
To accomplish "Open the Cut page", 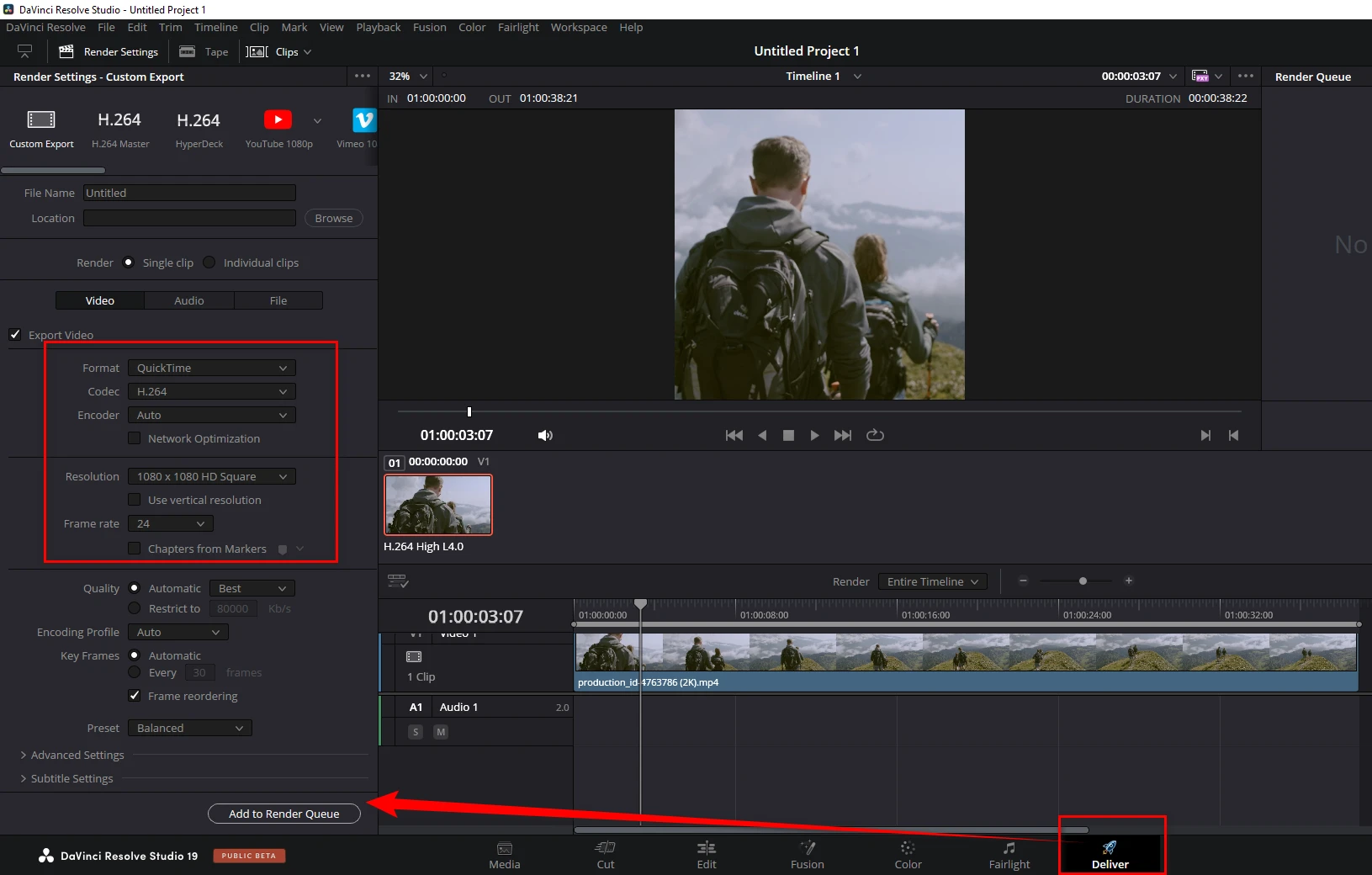I will tap(606, 855).
